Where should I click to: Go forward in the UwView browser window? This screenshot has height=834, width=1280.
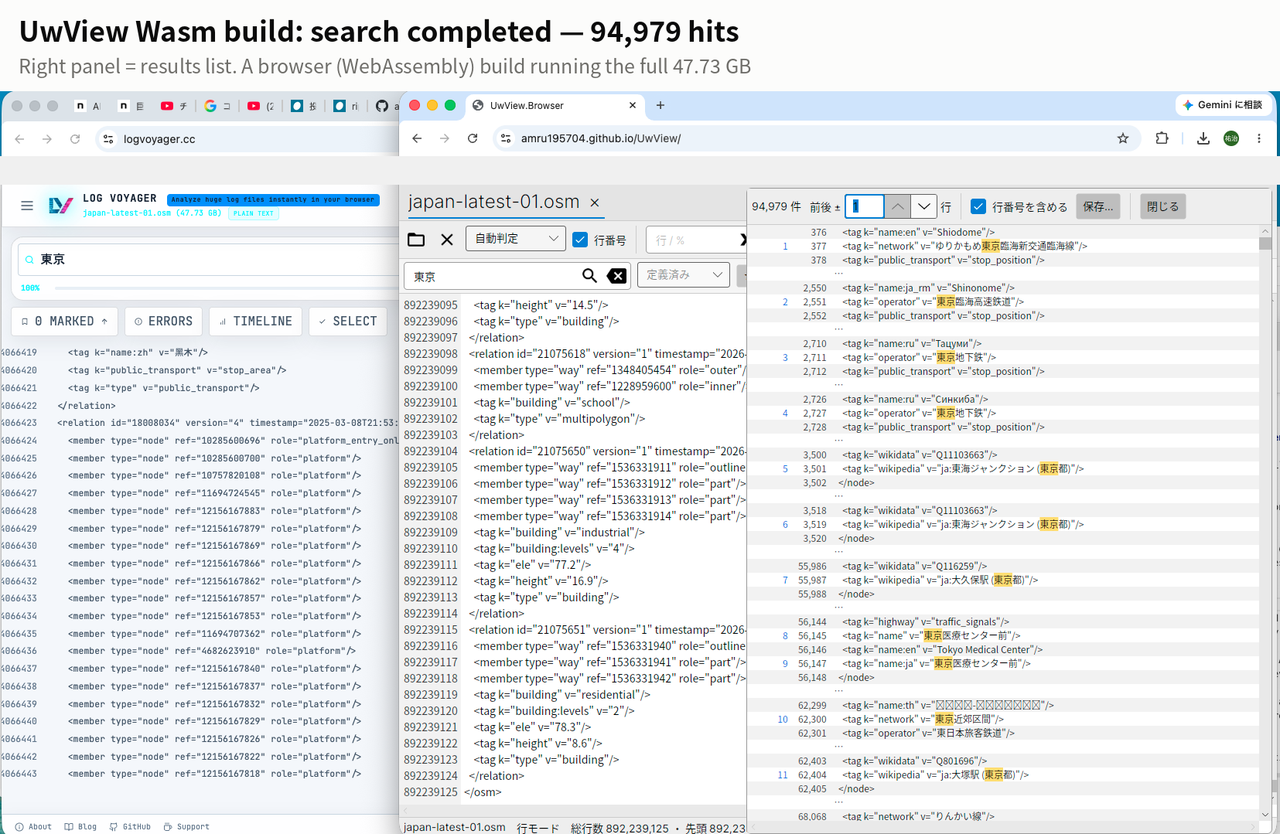[445, 138]
